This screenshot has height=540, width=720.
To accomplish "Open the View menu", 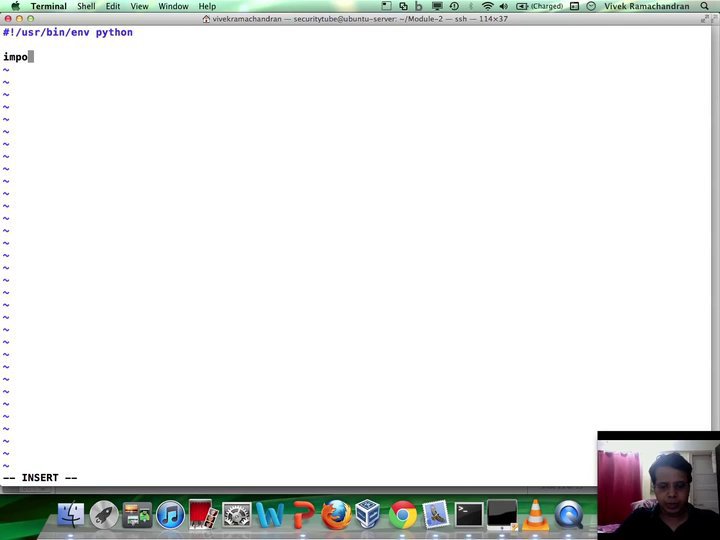I will (139, 6).
